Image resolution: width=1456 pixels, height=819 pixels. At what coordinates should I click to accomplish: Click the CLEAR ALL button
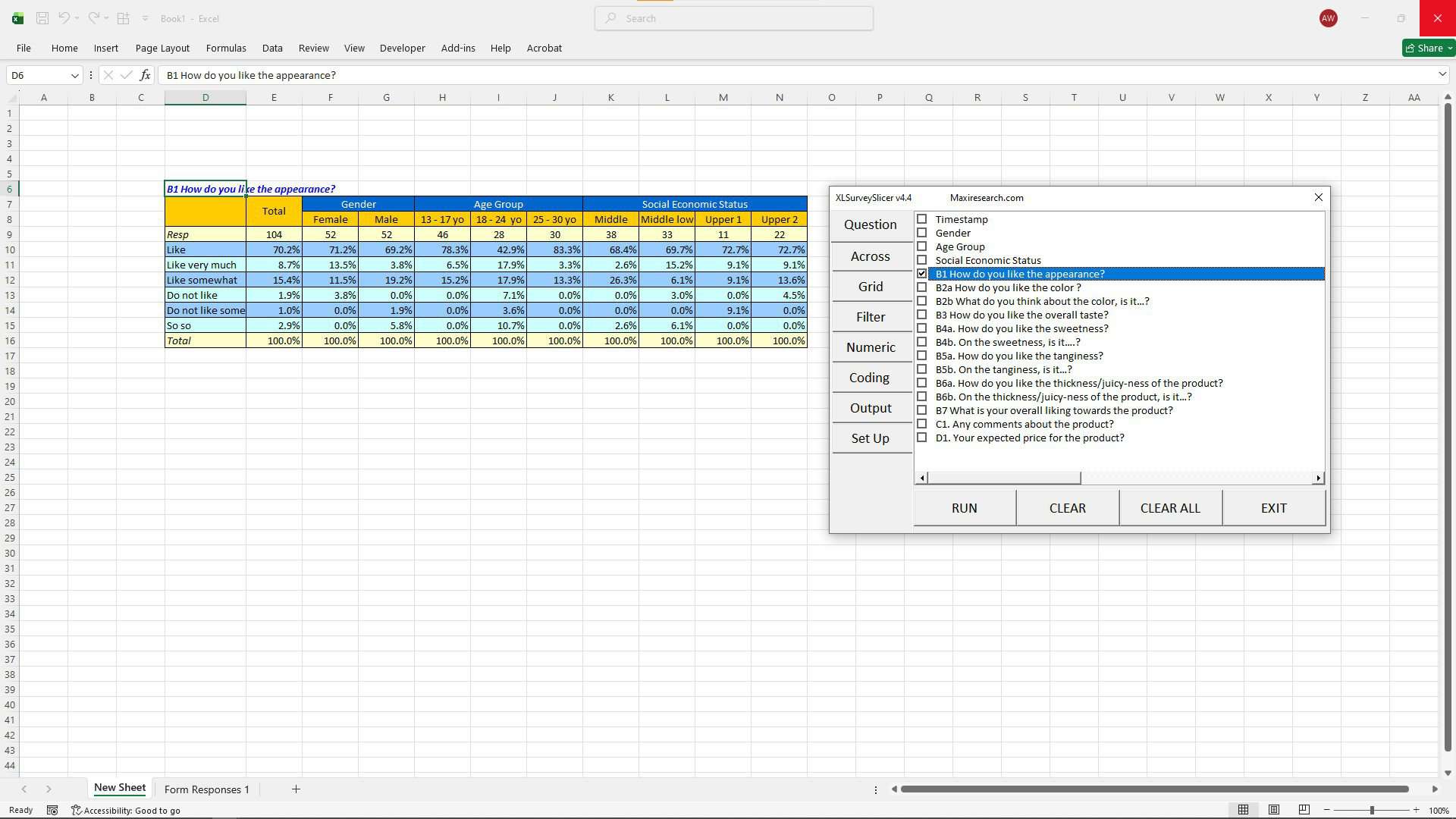pyautogui.click(x=1170, y=508)
